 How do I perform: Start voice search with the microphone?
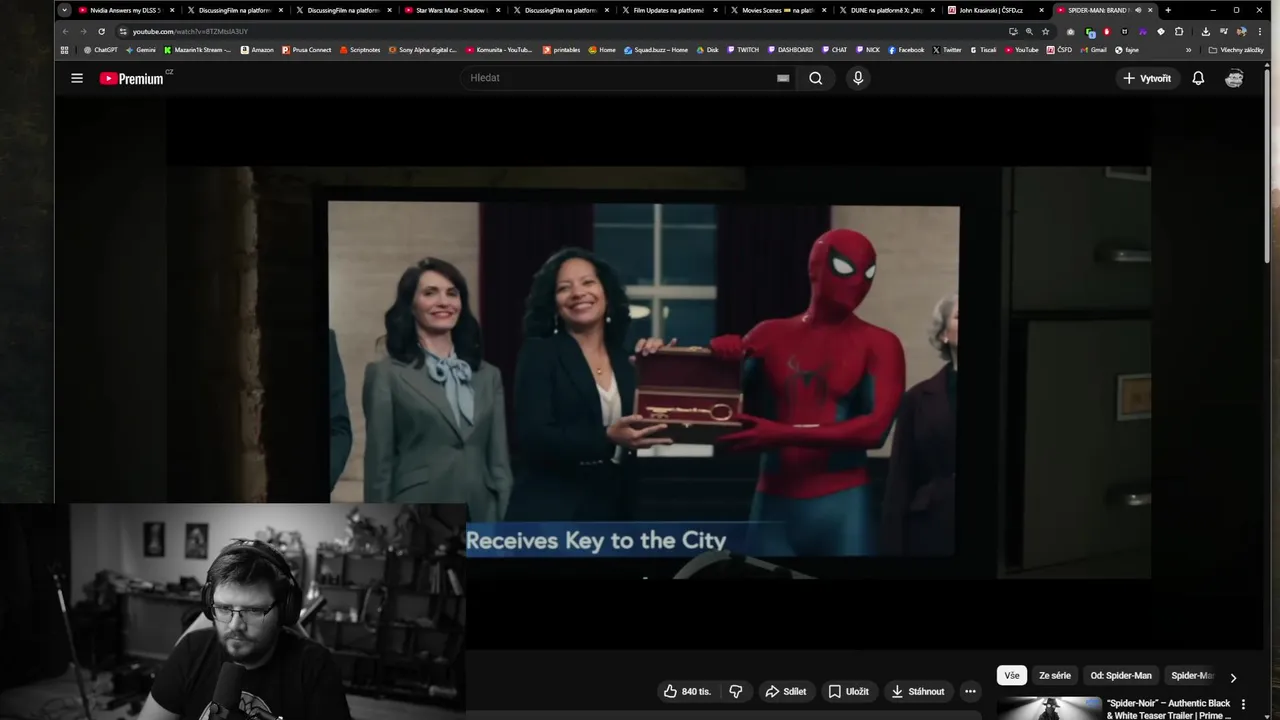(858, 78)
